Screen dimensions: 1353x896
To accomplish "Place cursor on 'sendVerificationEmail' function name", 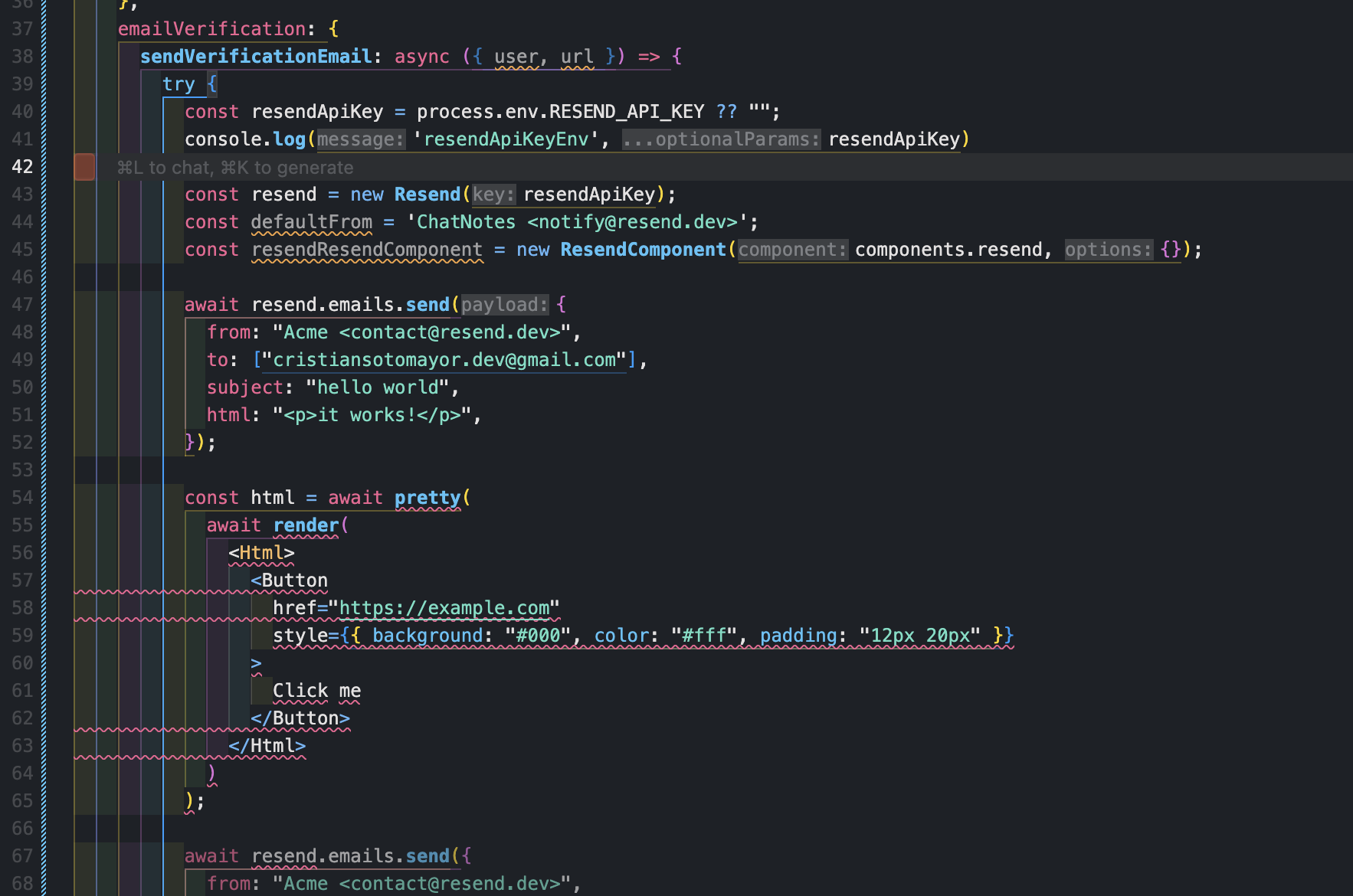I will pos(256,57).
